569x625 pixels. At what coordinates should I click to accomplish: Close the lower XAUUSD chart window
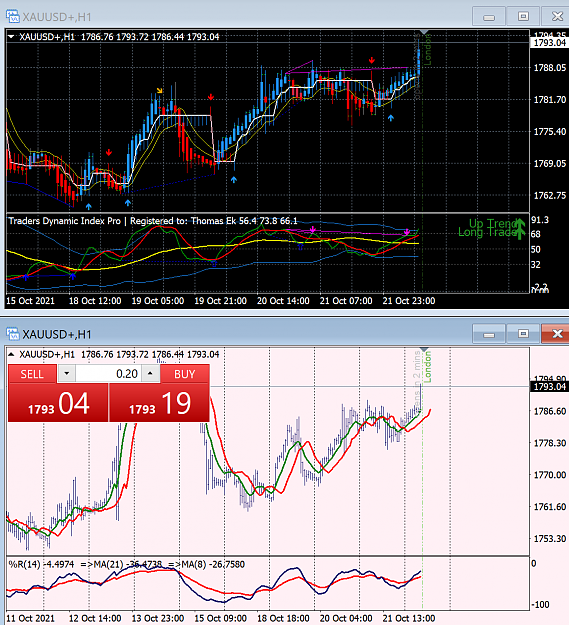(557, 334)
